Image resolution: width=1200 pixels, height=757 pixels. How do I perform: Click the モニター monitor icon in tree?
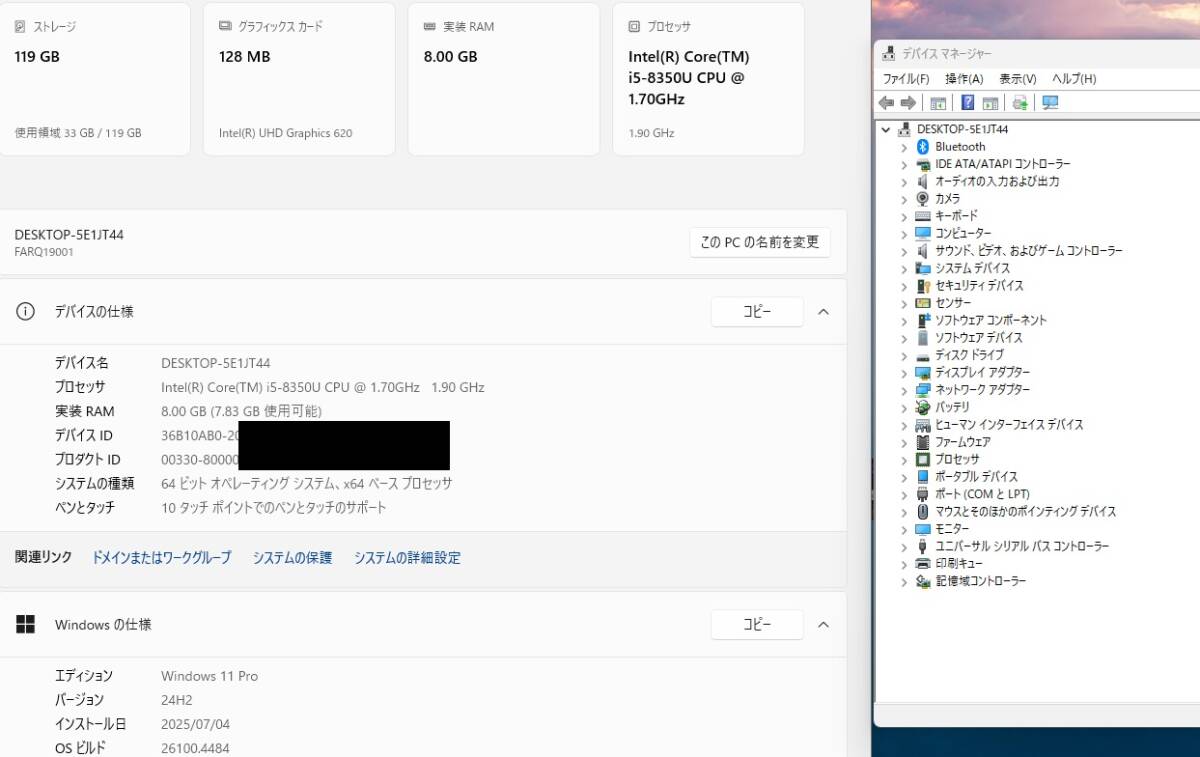point(923,529)
